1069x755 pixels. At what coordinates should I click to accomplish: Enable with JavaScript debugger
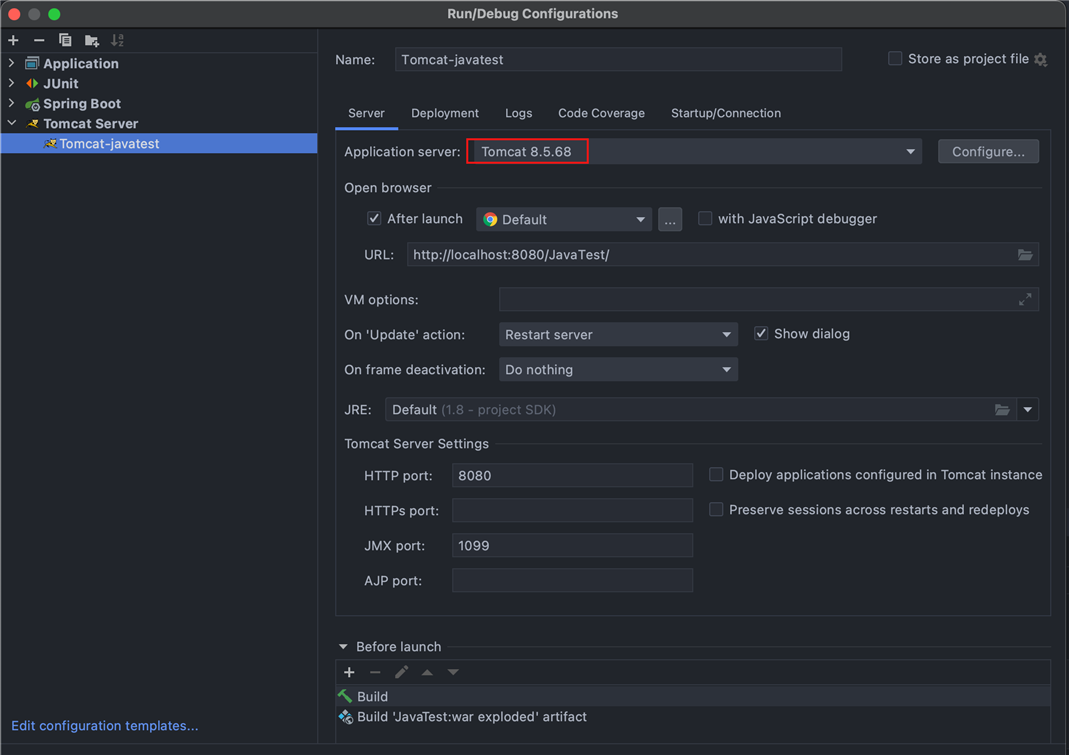coord(705,218)
